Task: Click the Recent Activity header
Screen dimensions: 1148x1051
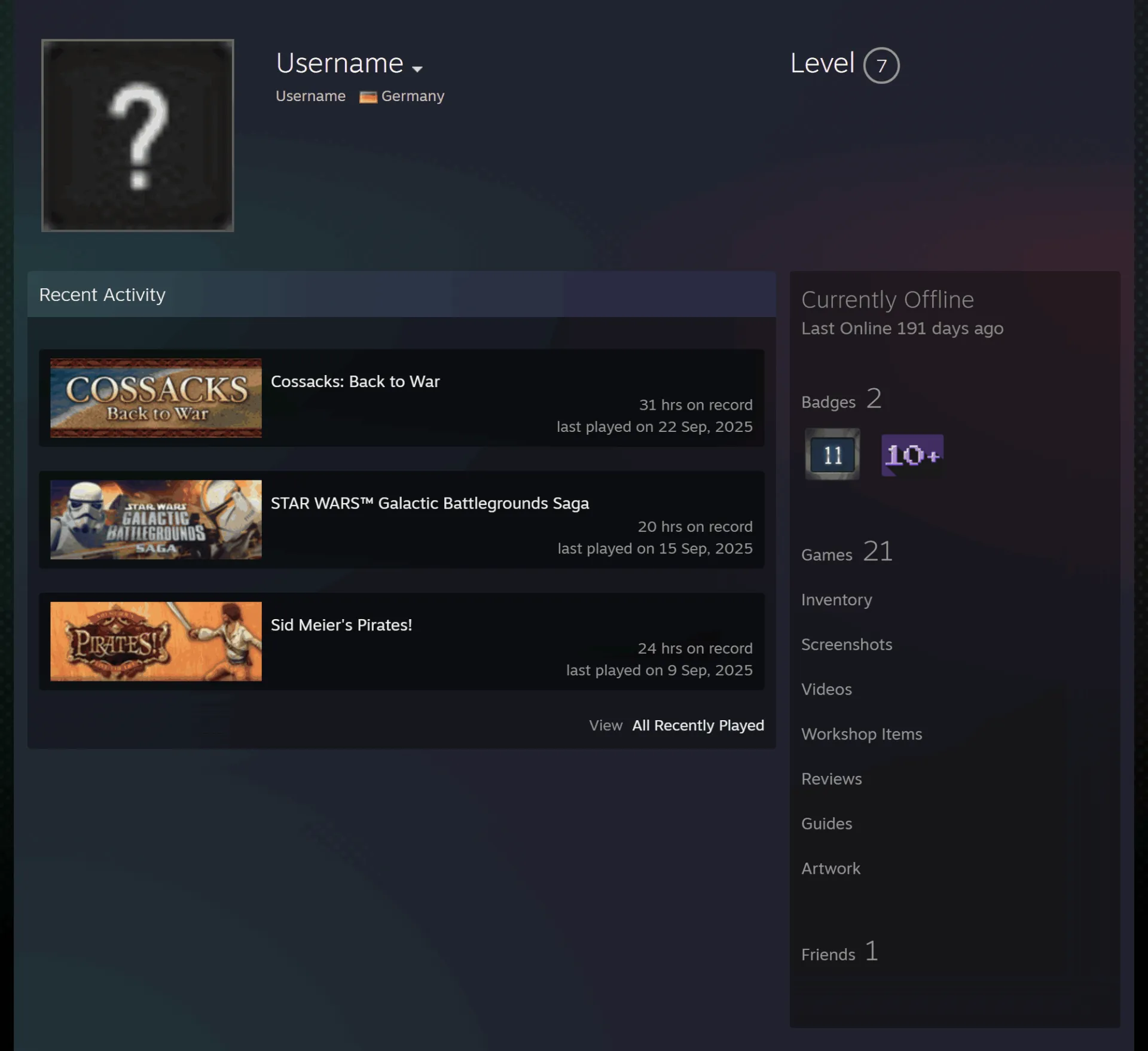Action: 102,295
